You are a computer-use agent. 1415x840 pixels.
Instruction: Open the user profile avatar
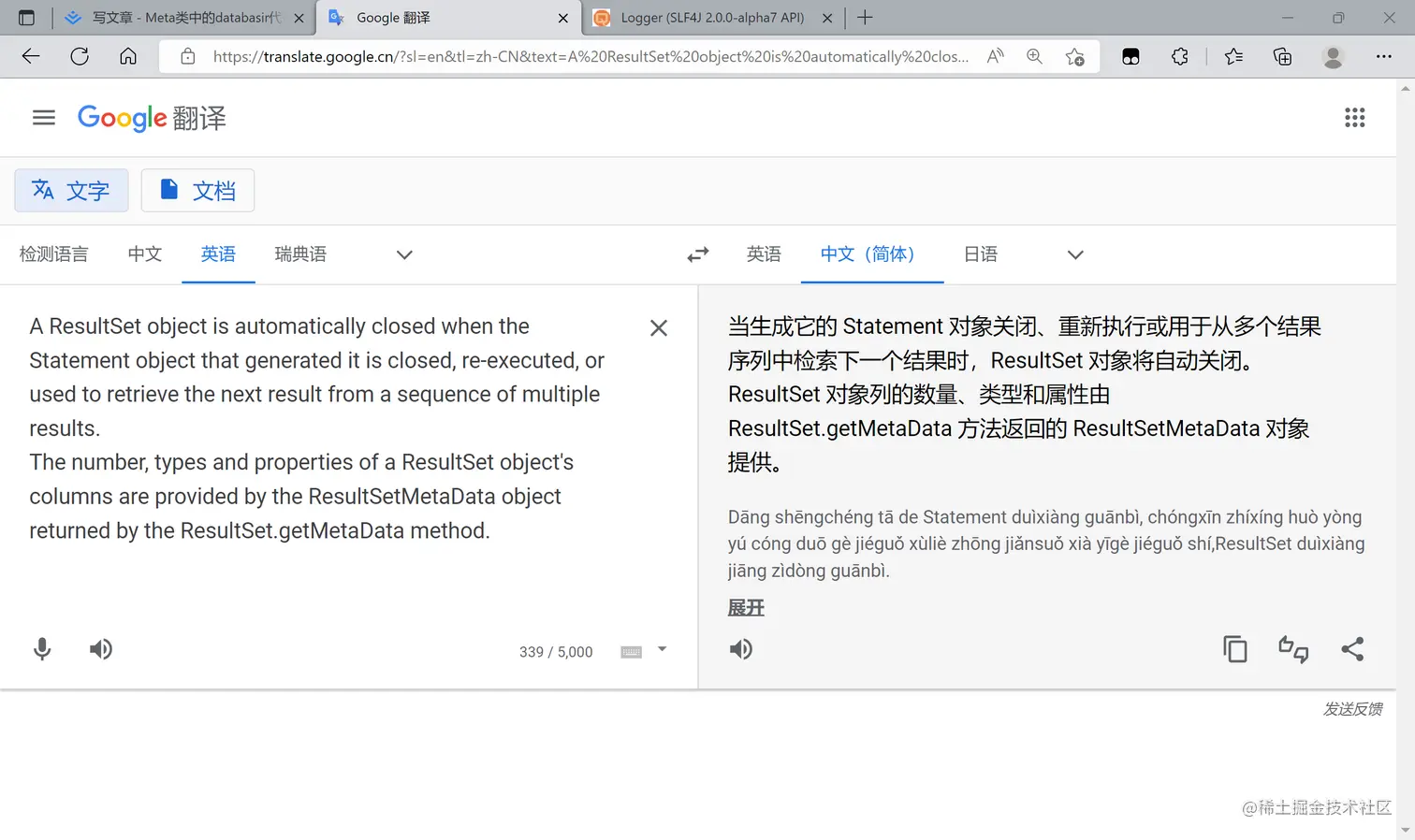click(1334, 56)
